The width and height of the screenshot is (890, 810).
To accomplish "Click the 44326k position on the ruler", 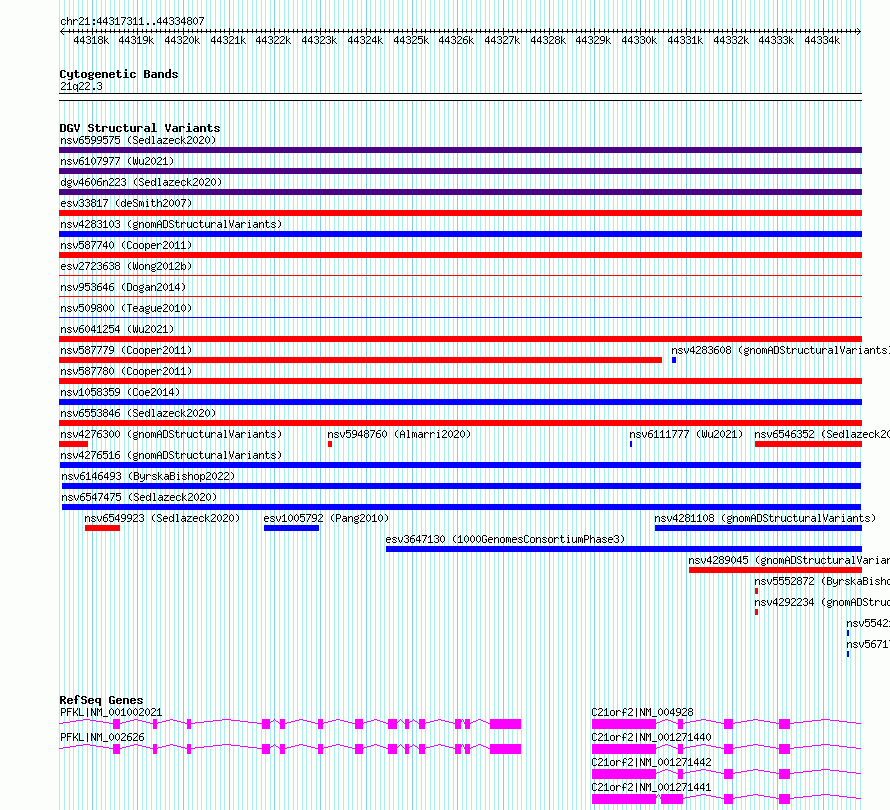I will 456,40.
